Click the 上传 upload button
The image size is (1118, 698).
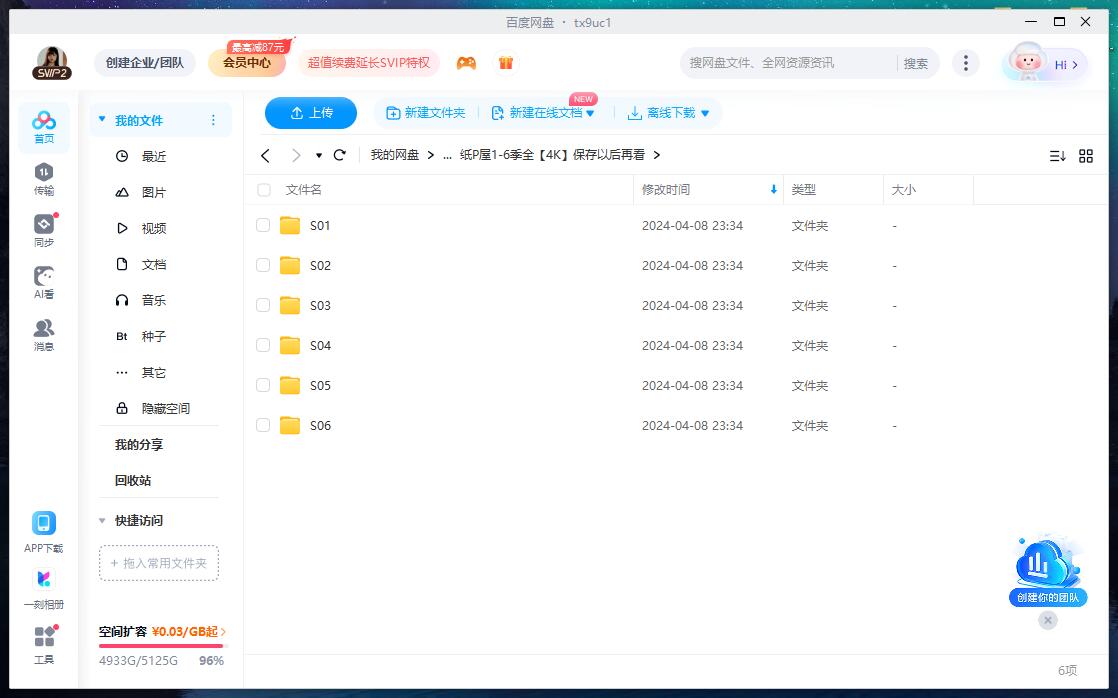[x=311, y=113]
